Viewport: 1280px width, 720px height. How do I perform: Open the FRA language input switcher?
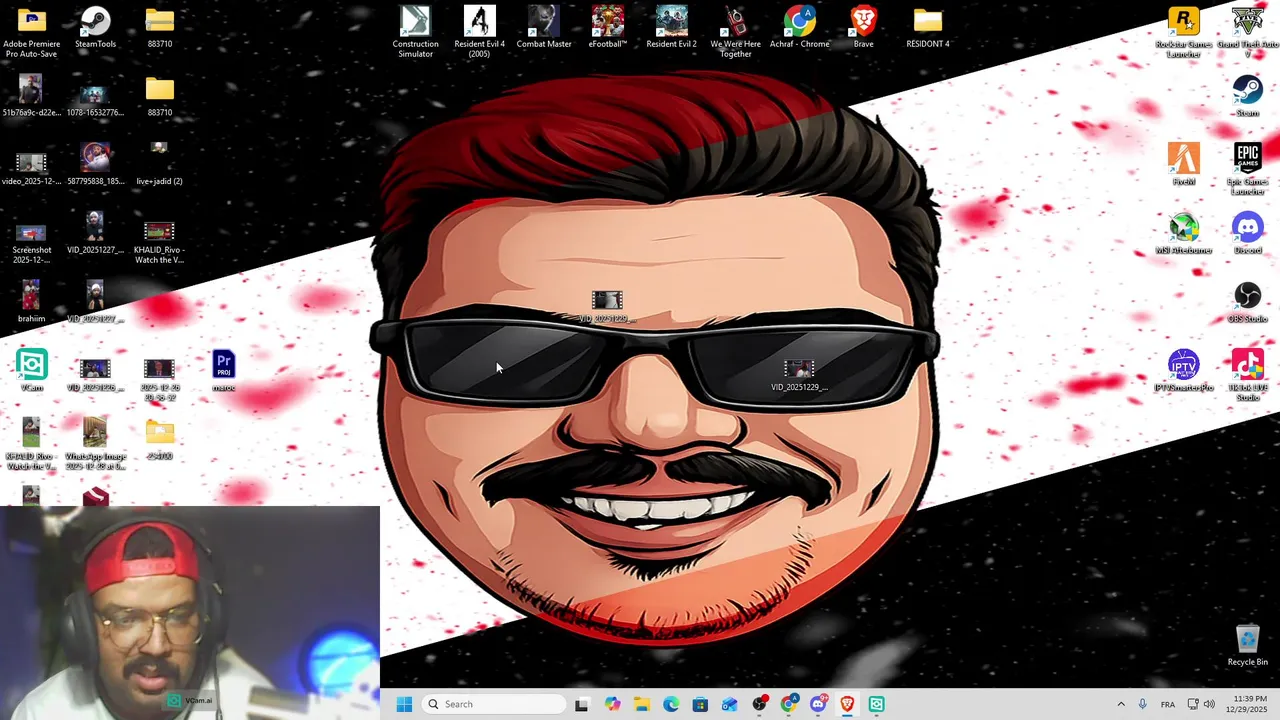pyautogui.click(x=1167, y=704)
